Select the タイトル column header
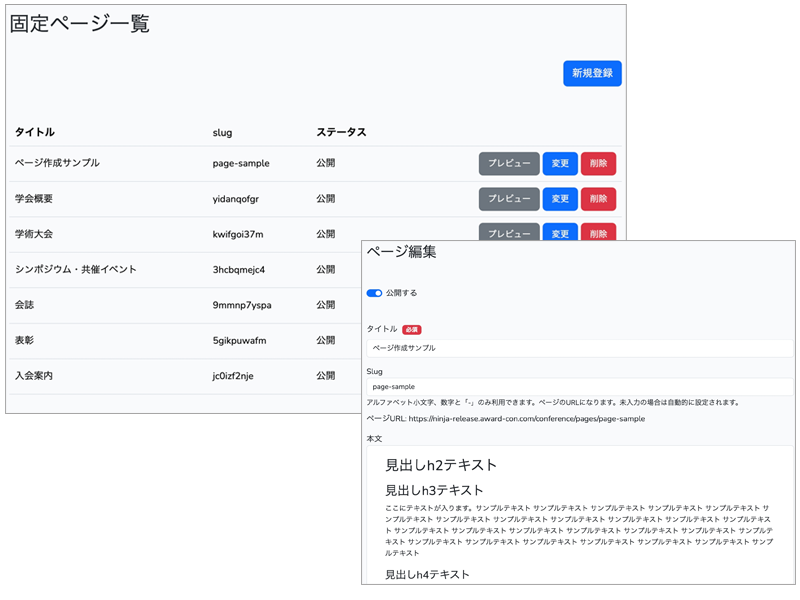The height and width of the screenshot is (600, 800). coord(35,132)
